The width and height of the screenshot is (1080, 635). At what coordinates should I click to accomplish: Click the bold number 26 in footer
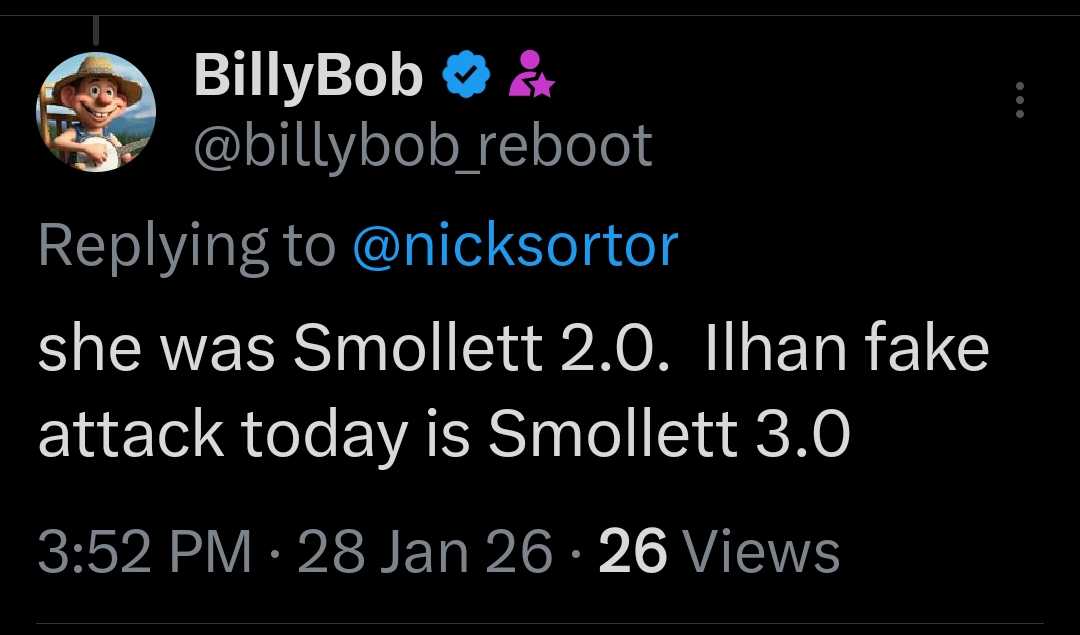(632, 551)
